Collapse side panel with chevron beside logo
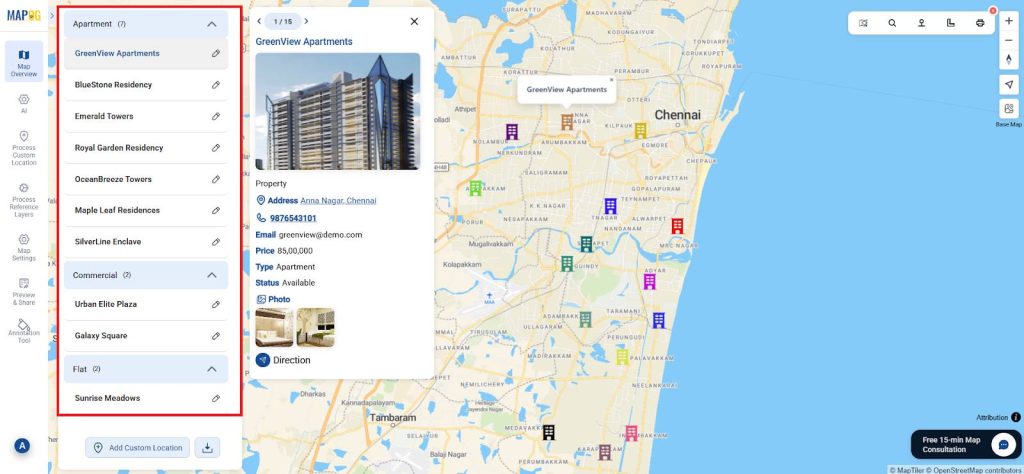The height and width of the screenshot is (474, 1024). (52, 15)
